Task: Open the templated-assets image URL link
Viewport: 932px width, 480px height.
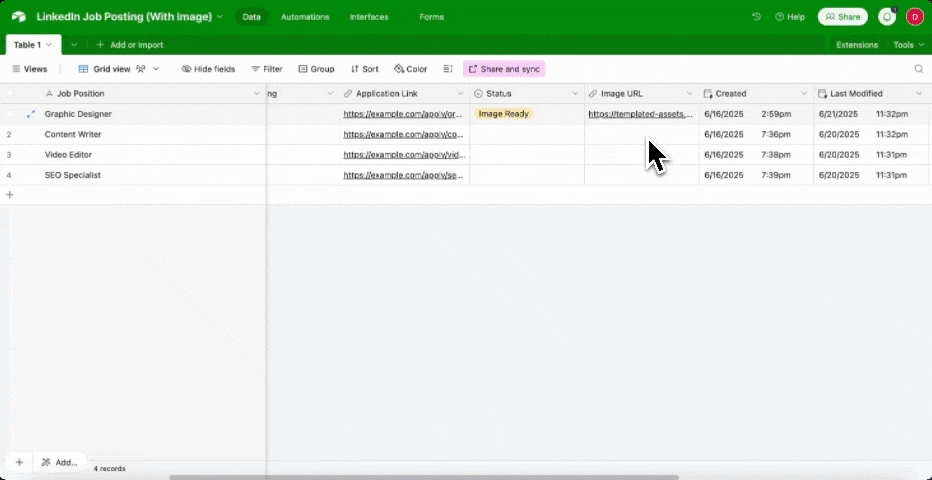Action: tap(641, 114)
